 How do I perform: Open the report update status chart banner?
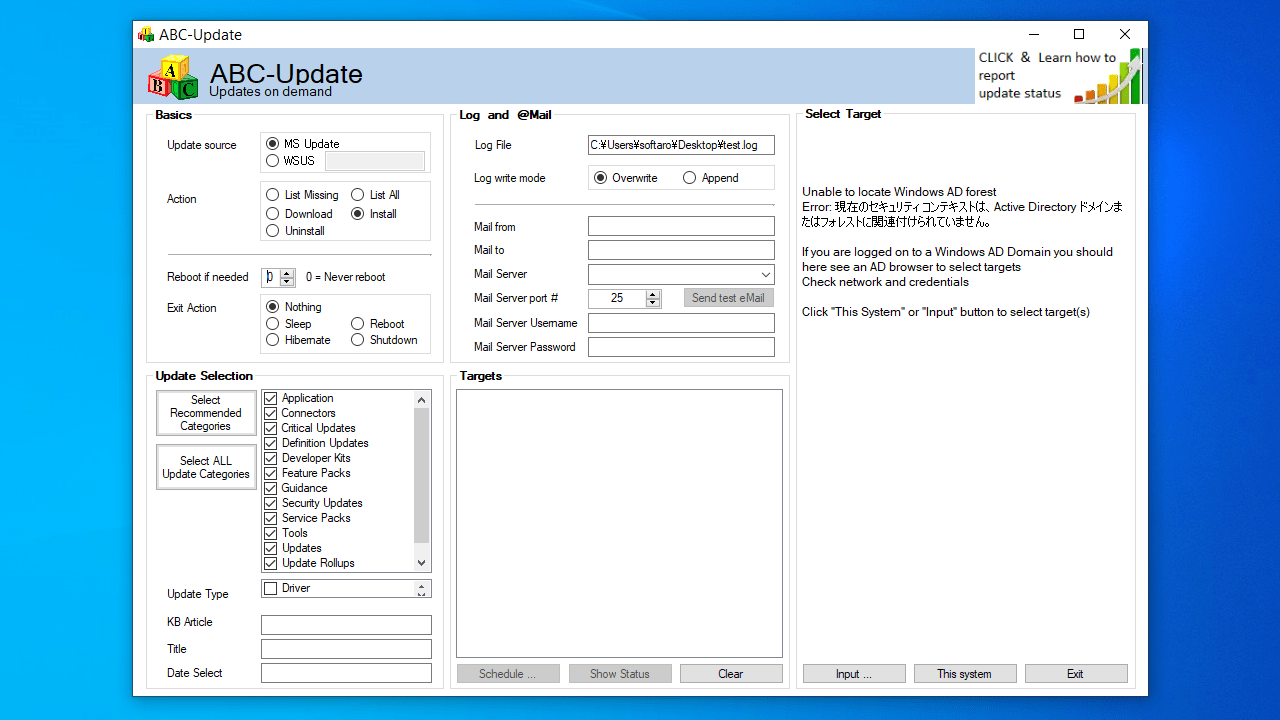pos(1060,76)
